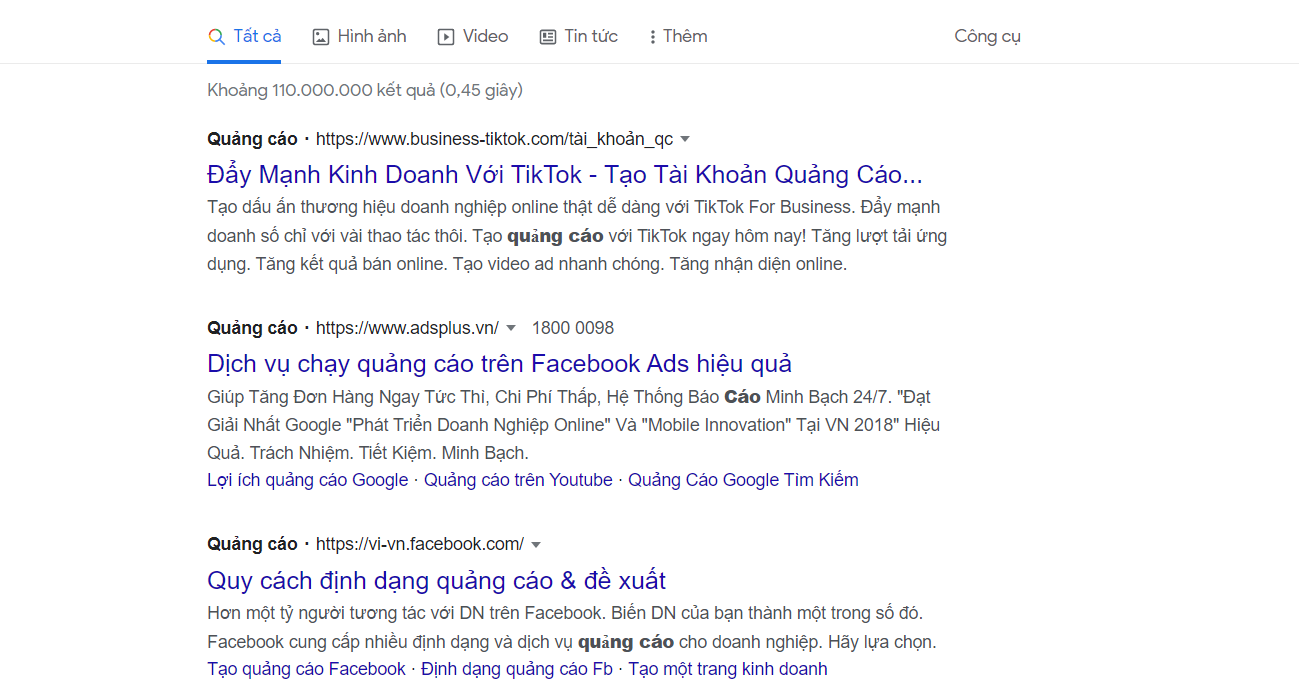Open the Video tab

coord(483,36)
